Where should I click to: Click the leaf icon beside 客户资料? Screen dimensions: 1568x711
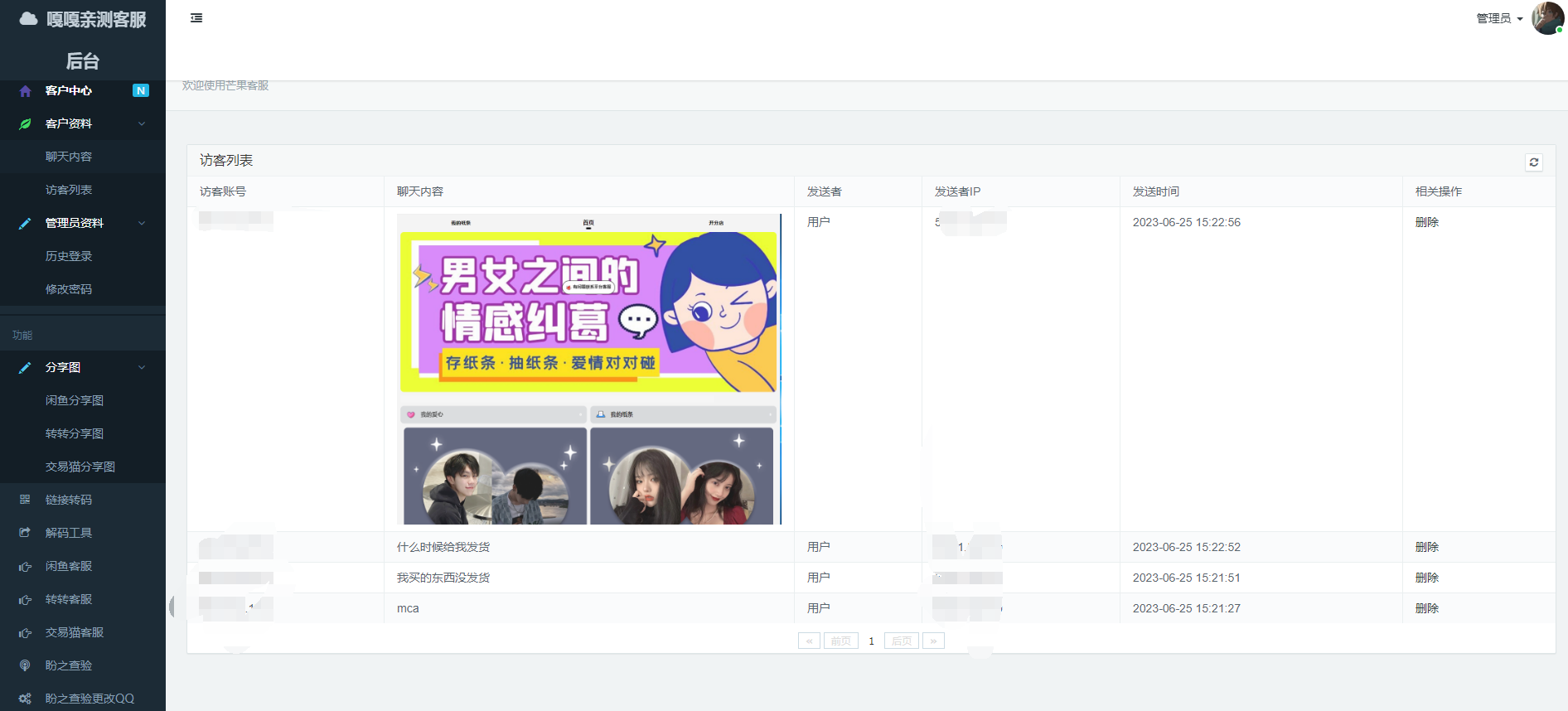(x=25, y=124)
